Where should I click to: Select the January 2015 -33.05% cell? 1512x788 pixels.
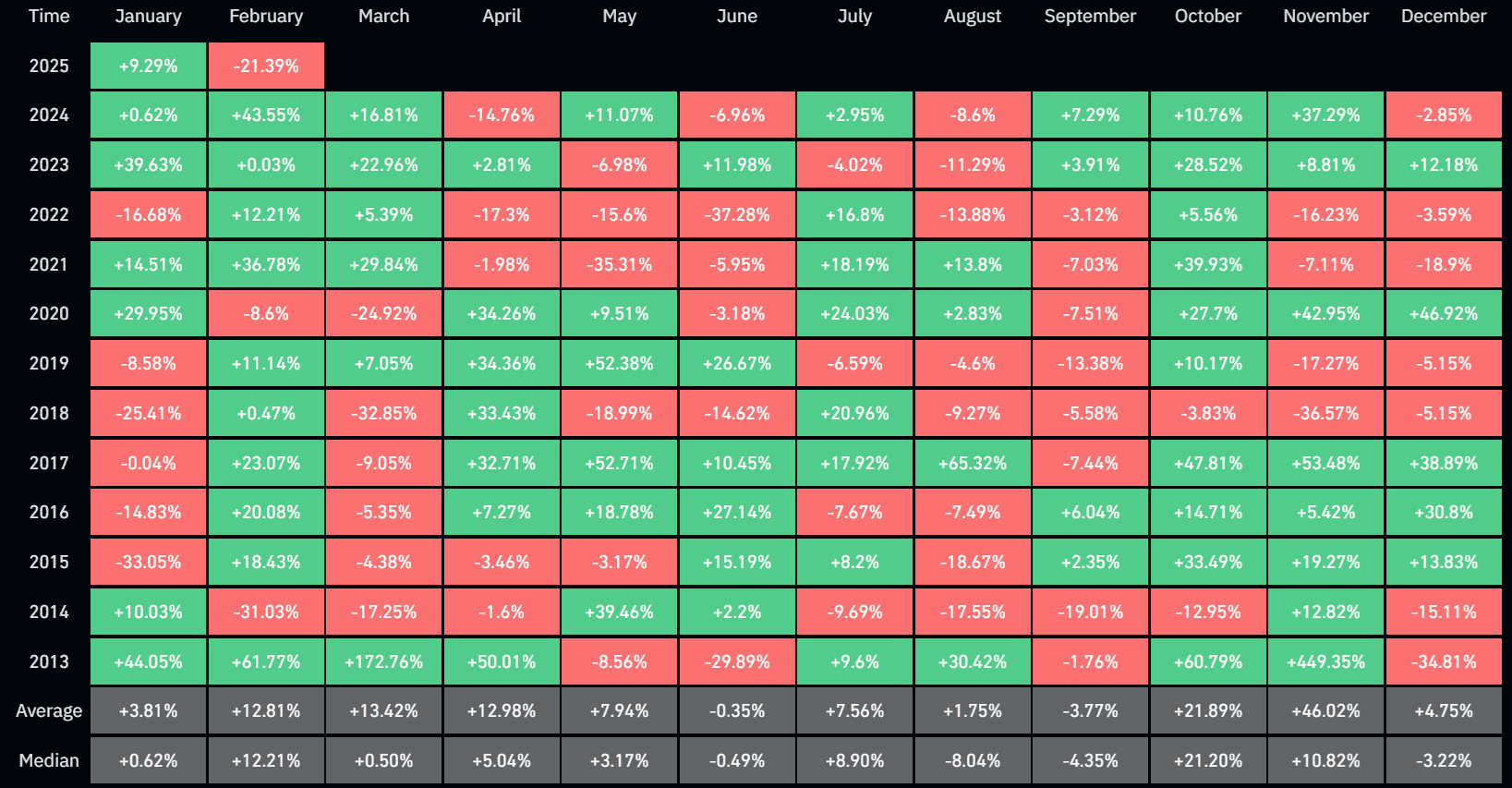coord(148,562)
